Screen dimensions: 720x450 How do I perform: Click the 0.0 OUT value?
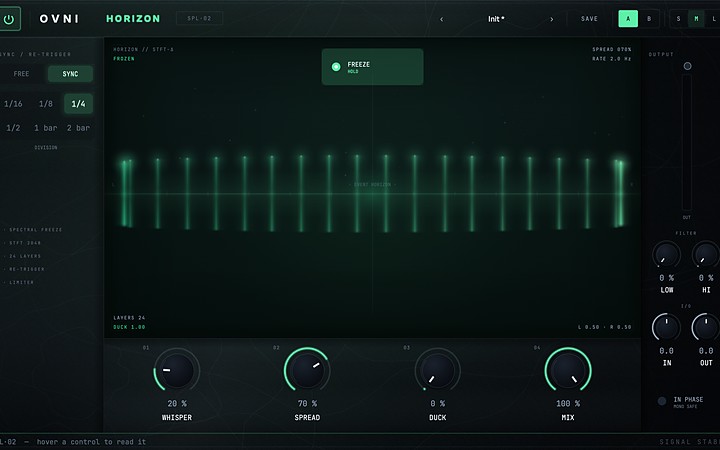click(706, 351)
